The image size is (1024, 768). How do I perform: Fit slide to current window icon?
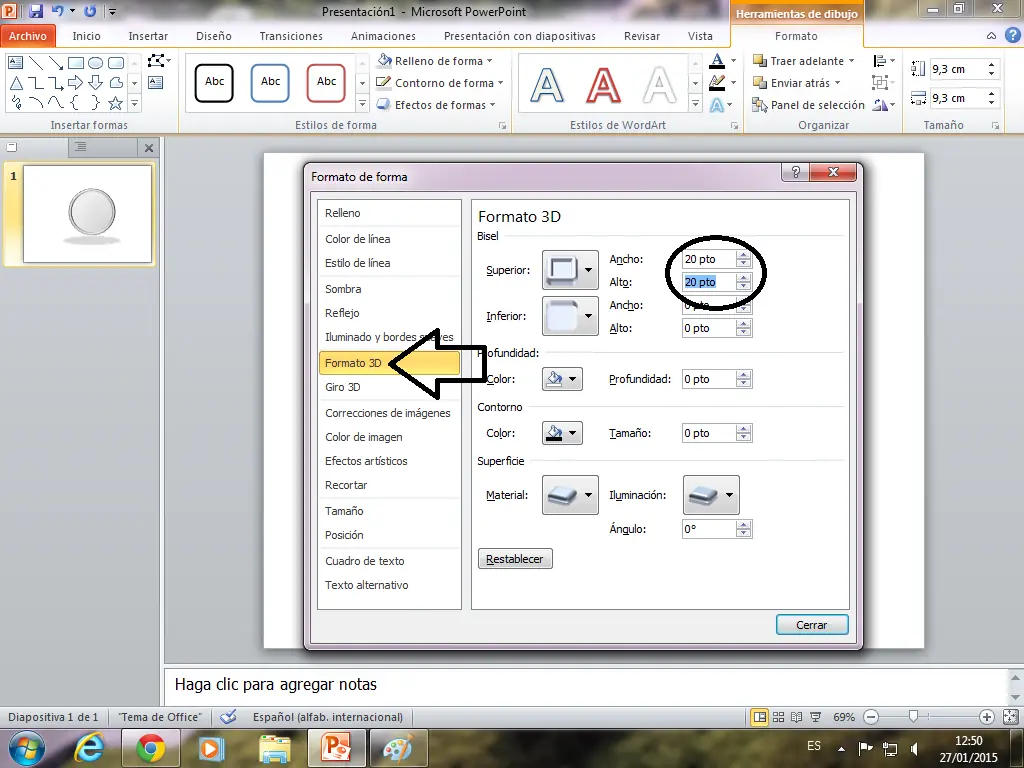1011,717
